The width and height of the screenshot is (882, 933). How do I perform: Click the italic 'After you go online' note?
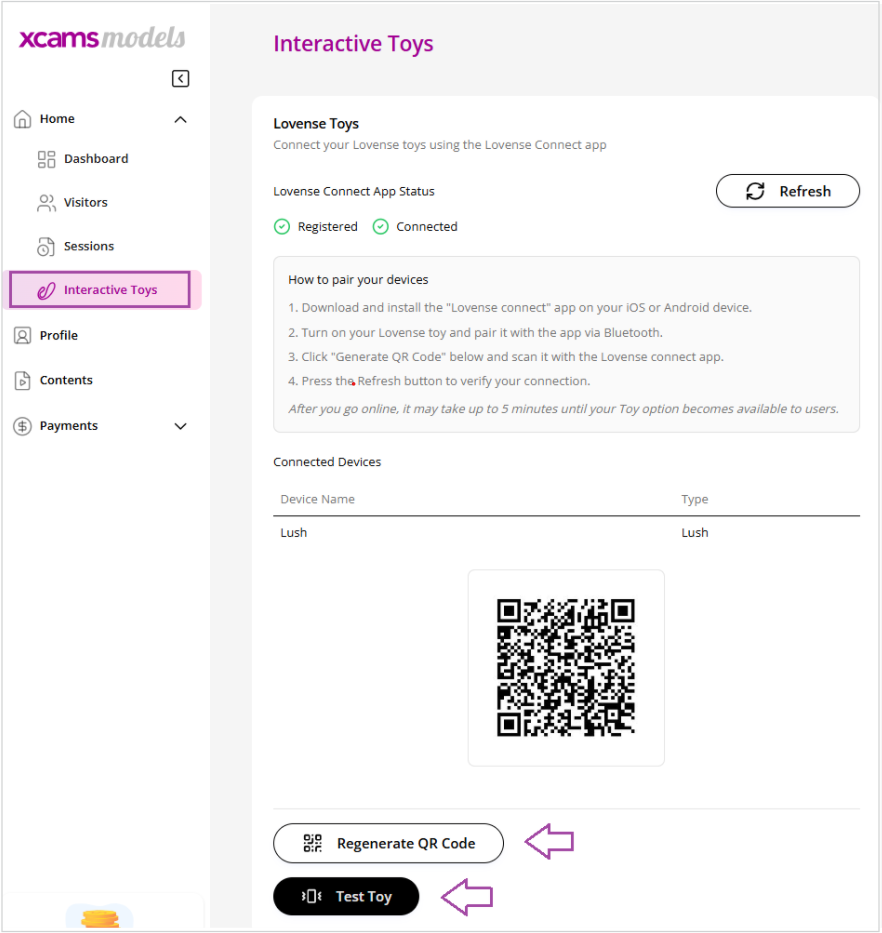coord(564,409)
